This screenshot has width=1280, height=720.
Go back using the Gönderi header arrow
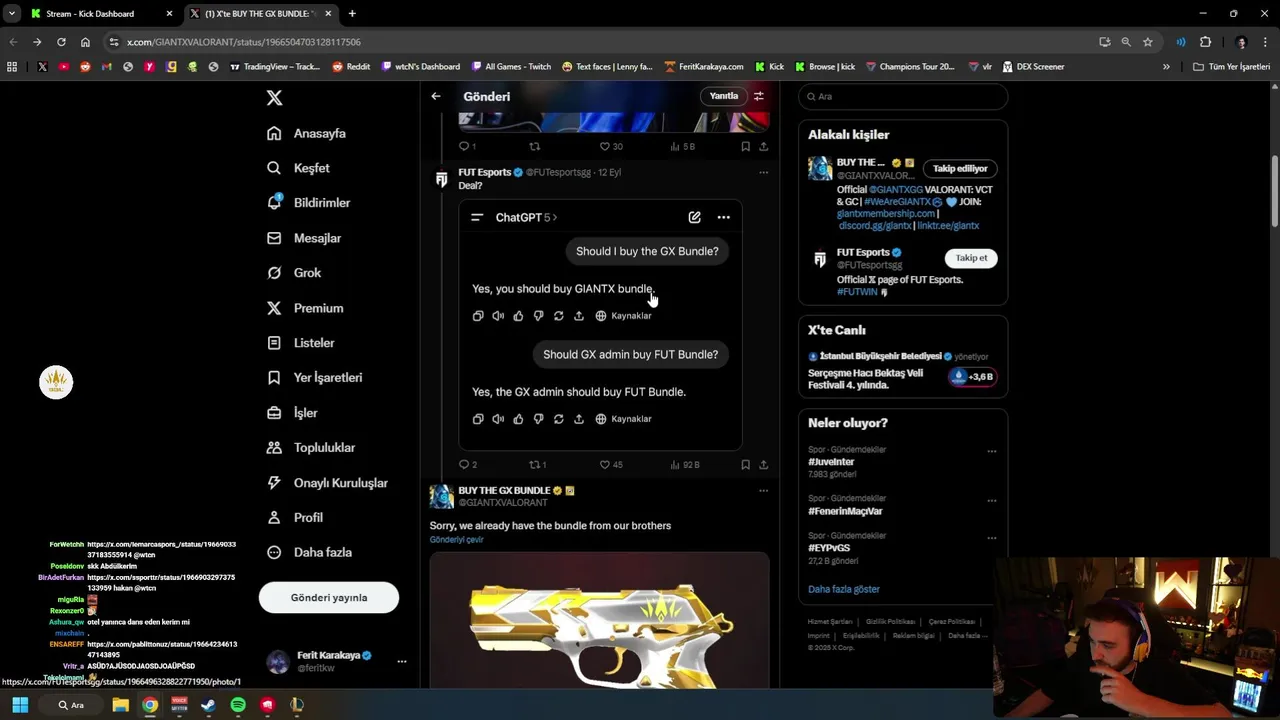pyautogui.click(x=436, y=96)
